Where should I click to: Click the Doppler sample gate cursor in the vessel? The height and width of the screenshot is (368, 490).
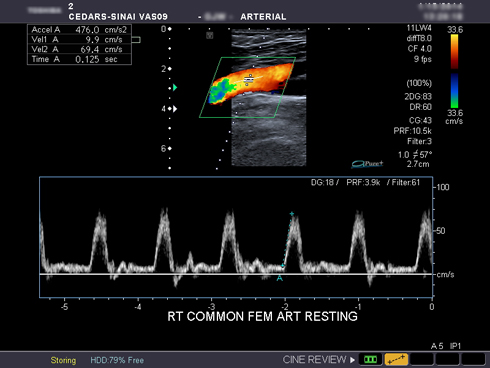click(x=249, y=79)
